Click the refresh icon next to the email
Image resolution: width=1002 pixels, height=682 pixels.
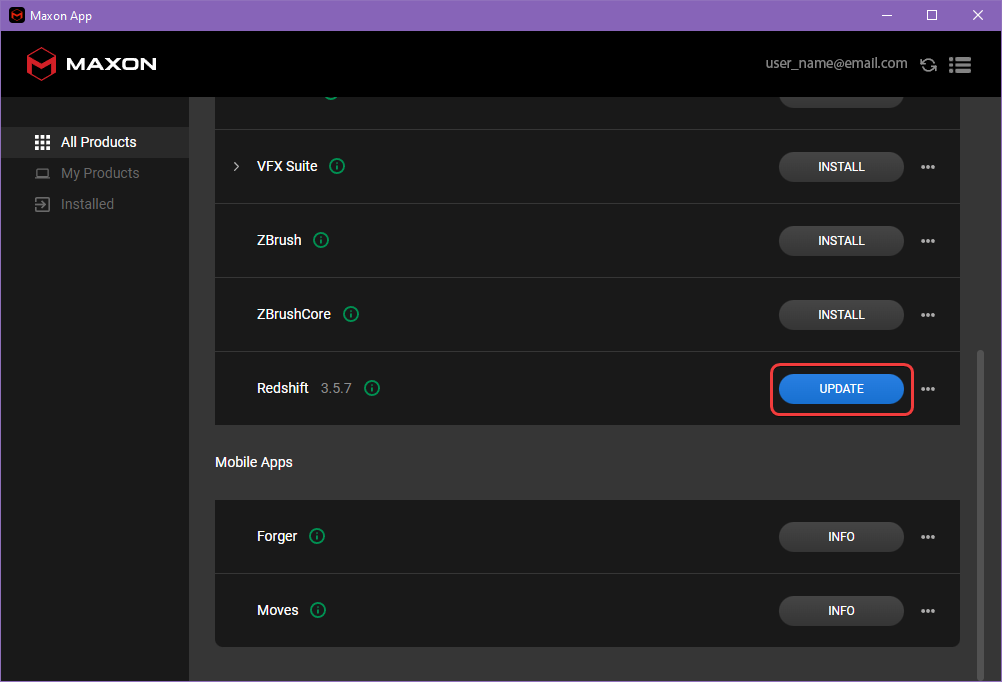pyautogui.click(x=928, y=65)
